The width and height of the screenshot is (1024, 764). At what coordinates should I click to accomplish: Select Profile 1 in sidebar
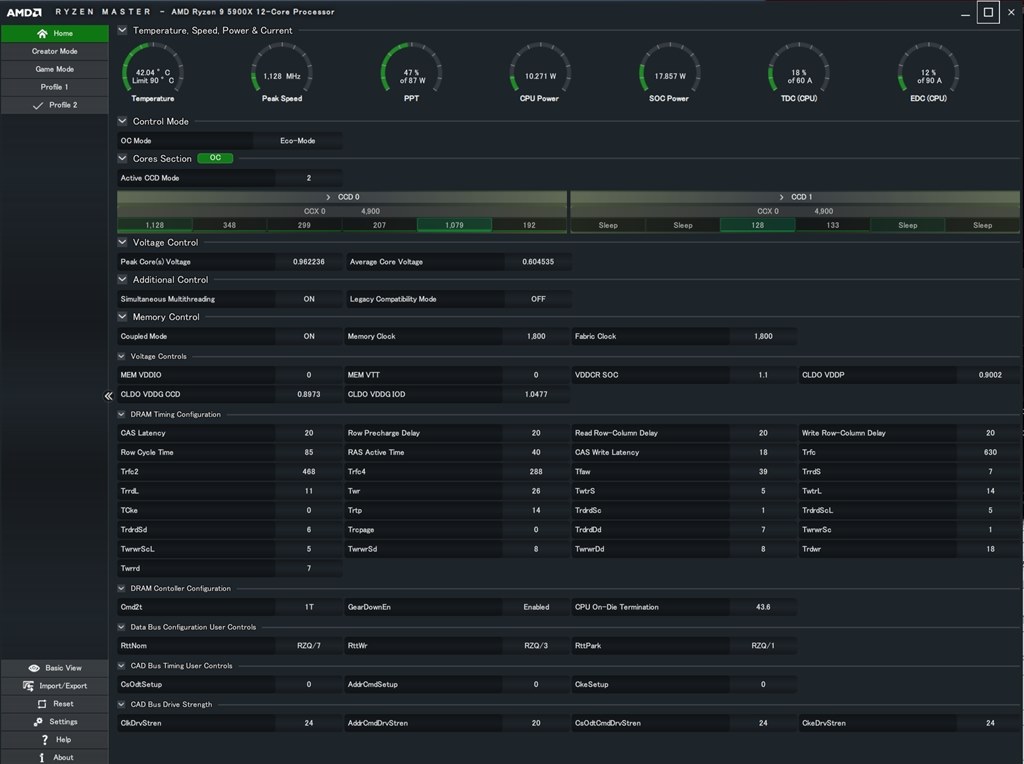(55, 87)
